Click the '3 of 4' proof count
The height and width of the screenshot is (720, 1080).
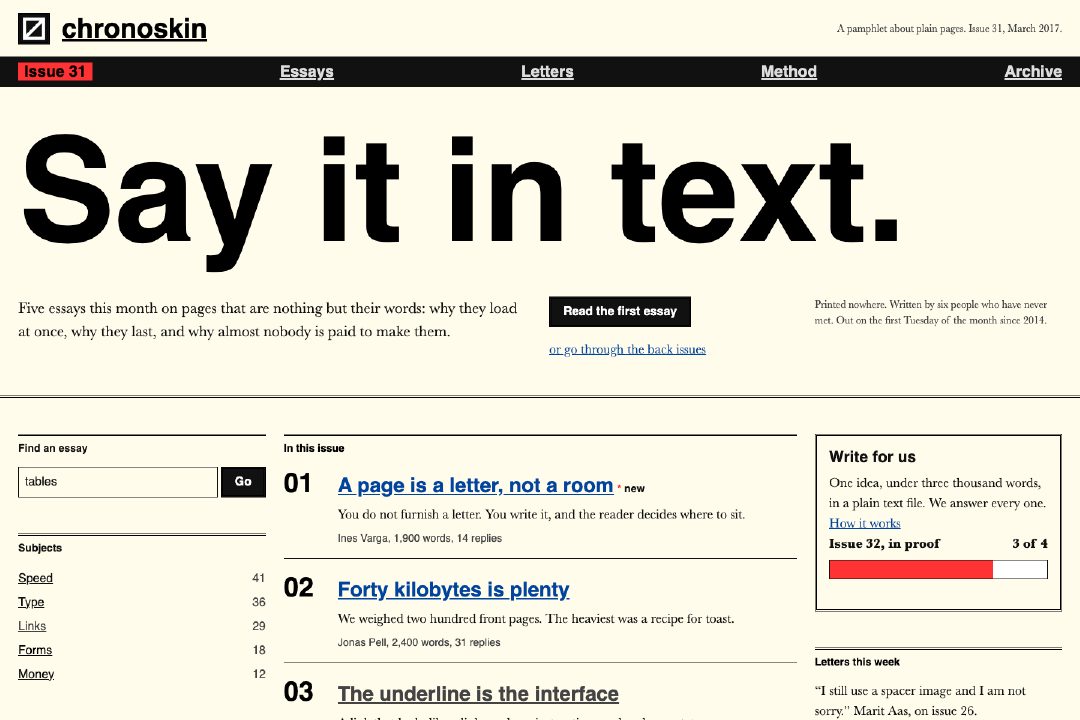tap(1030, 544)
